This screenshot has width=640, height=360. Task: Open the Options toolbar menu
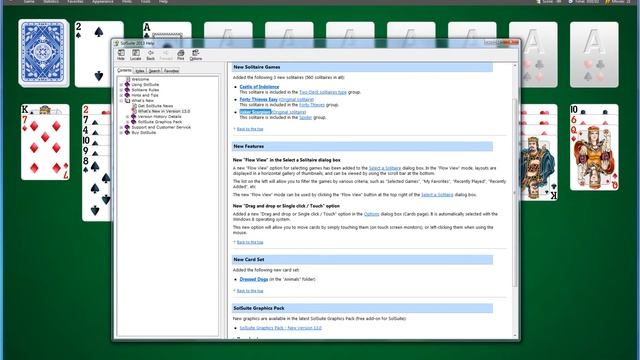click(196, 55)
